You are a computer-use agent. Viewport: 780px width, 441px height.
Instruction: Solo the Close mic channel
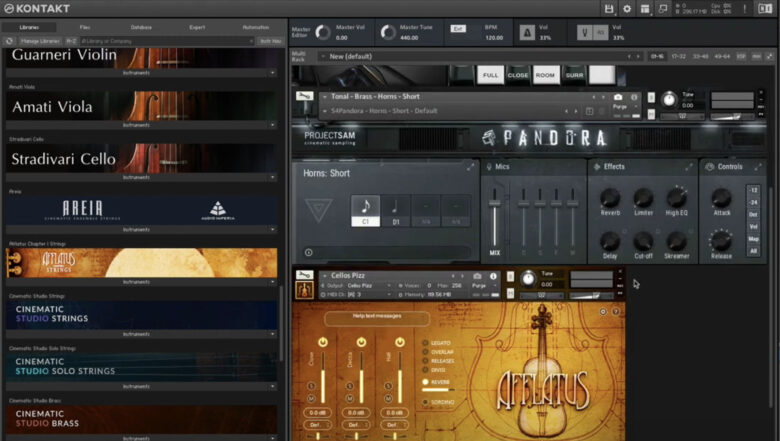coord(311,386)
